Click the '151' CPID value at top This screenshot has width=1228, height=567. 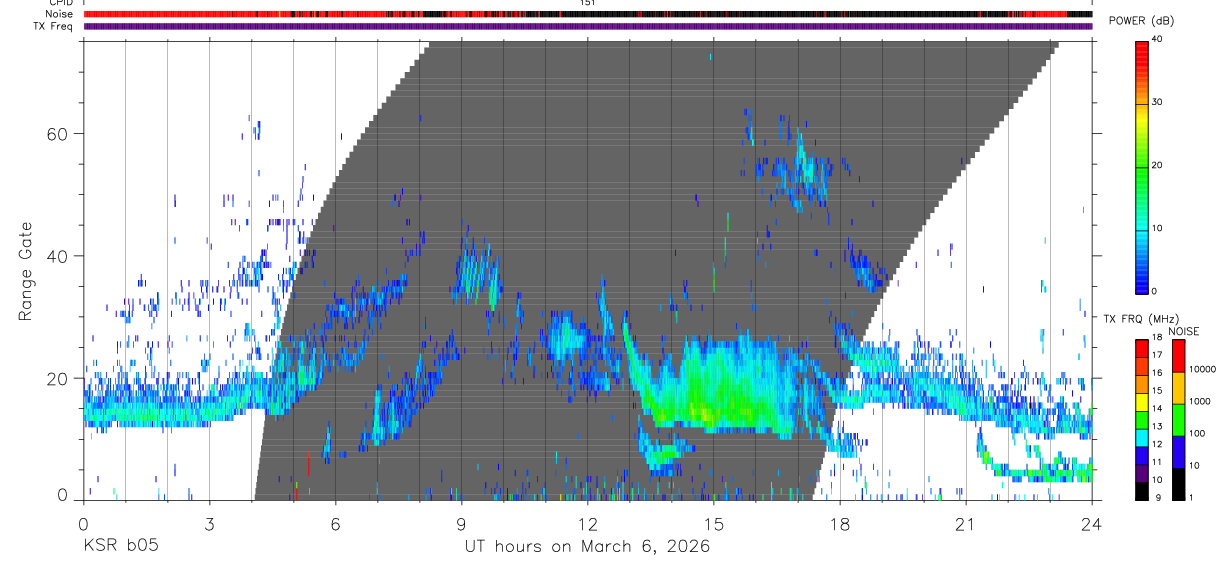[x=587, y=3]
